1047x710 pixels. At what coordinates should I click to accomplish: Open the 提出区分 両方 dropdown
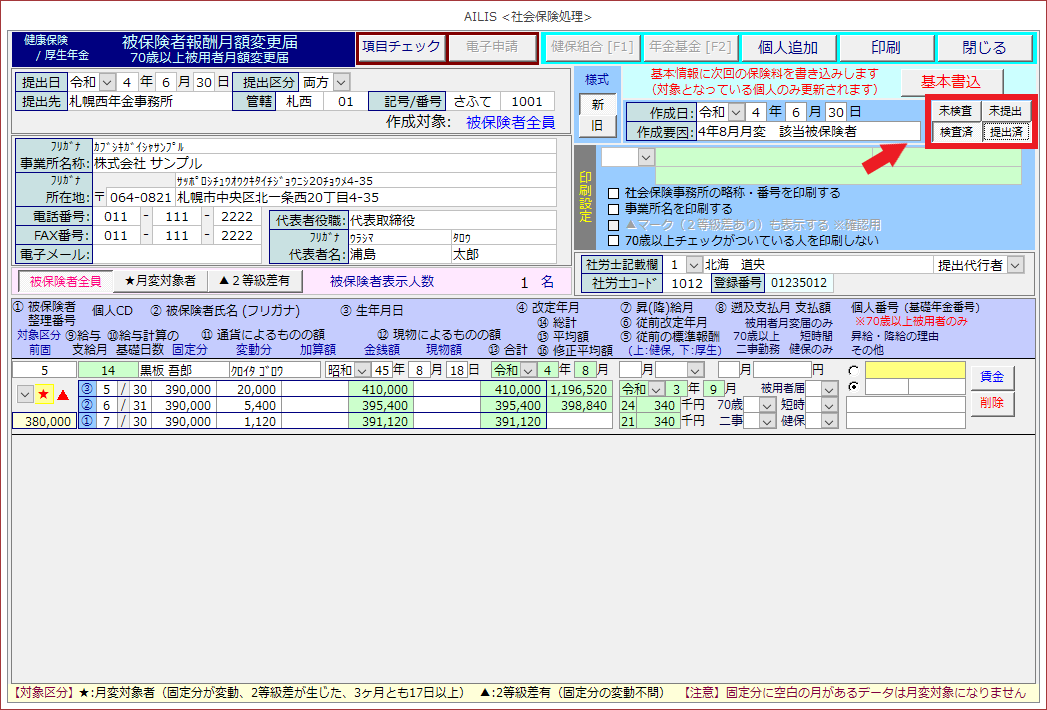[x=342, y=81]
